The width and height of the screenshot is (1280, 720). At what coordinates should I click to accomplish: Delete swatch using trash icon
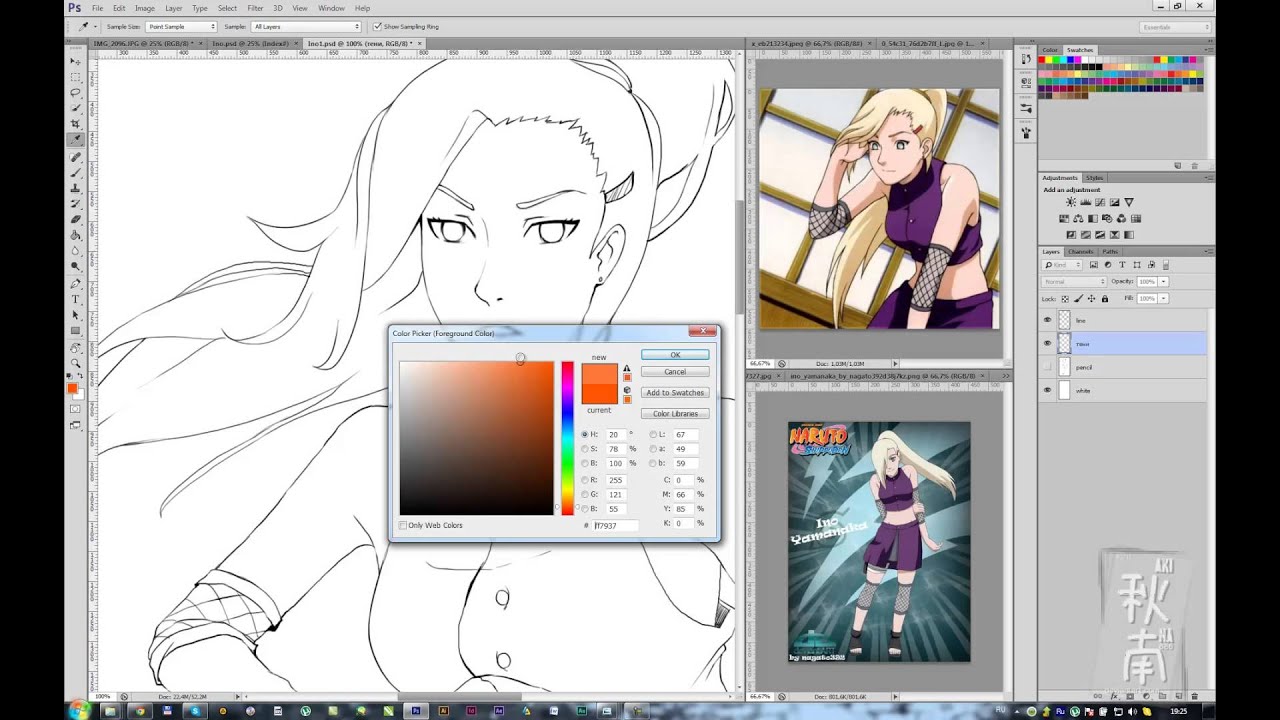tap(1194, 165)
